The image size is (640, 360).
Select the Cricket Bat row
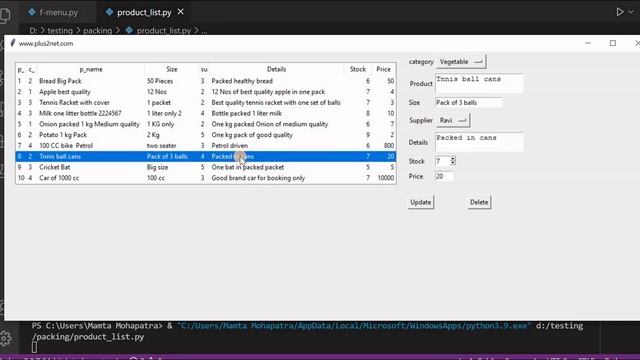[x=206, y=167]
